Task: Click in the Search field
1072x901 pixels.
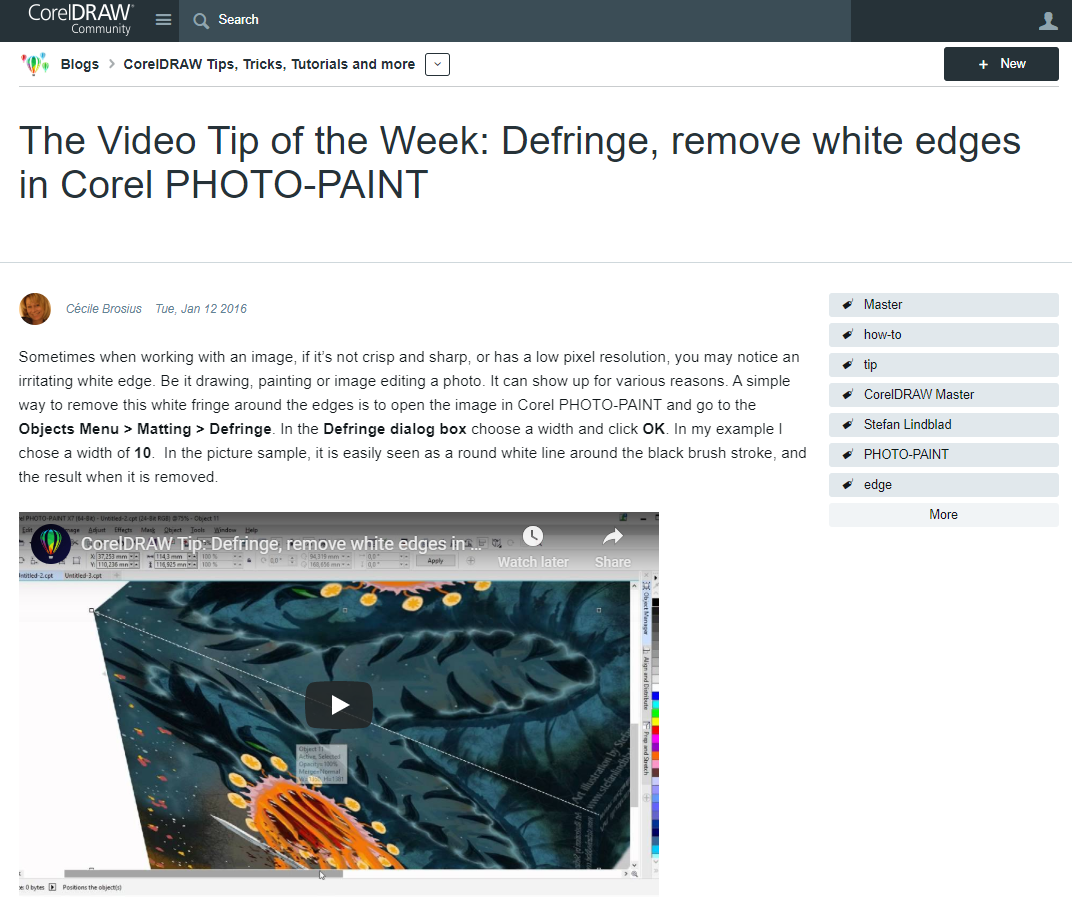Action: (515, 21)
